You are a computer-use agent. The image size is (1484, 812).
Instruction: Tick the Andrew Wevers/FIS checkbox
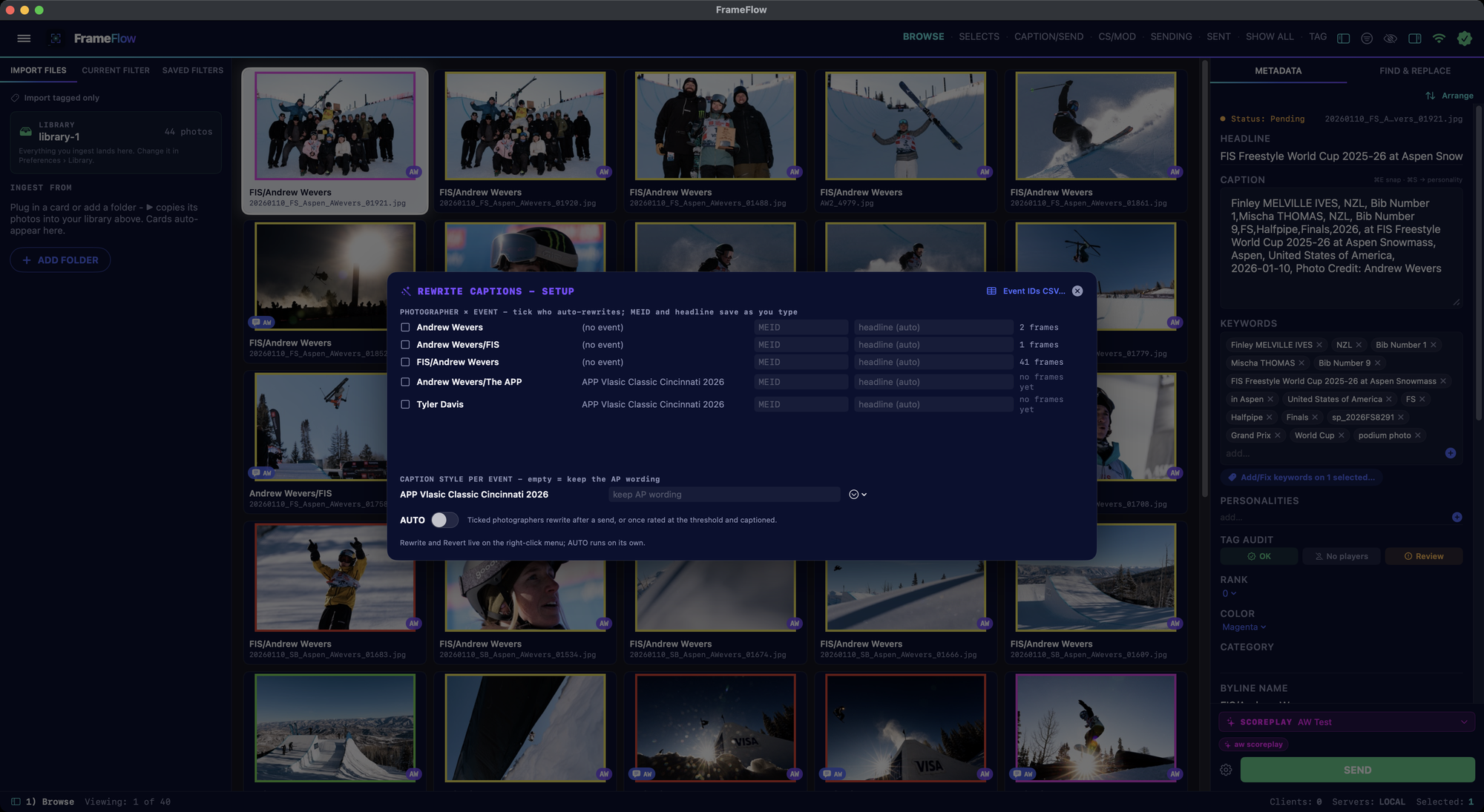click(405, 345)
